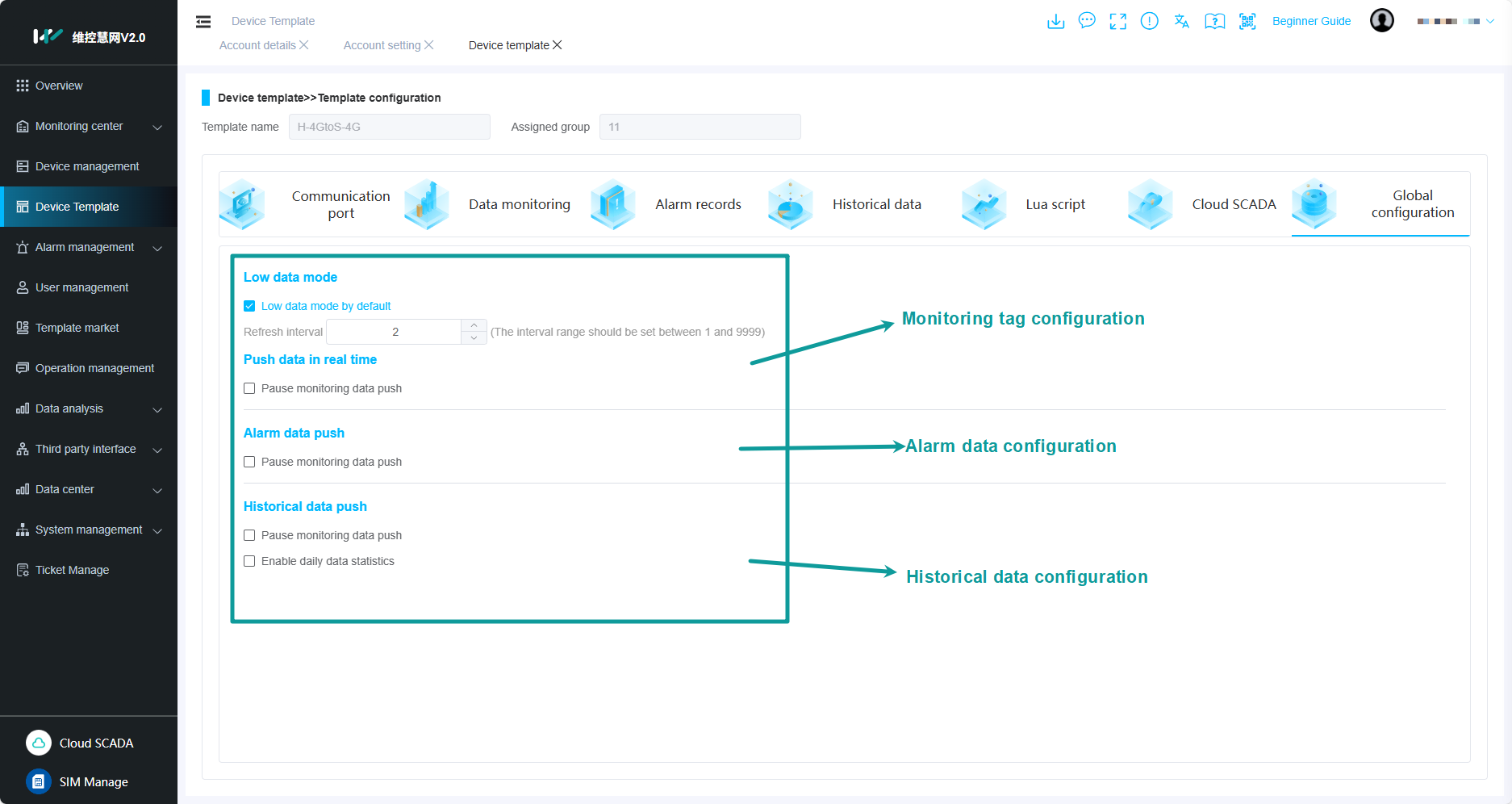Close the Account setting tab
The height and width of the screenshot is (804, 1512).
[x=429, y=45]
